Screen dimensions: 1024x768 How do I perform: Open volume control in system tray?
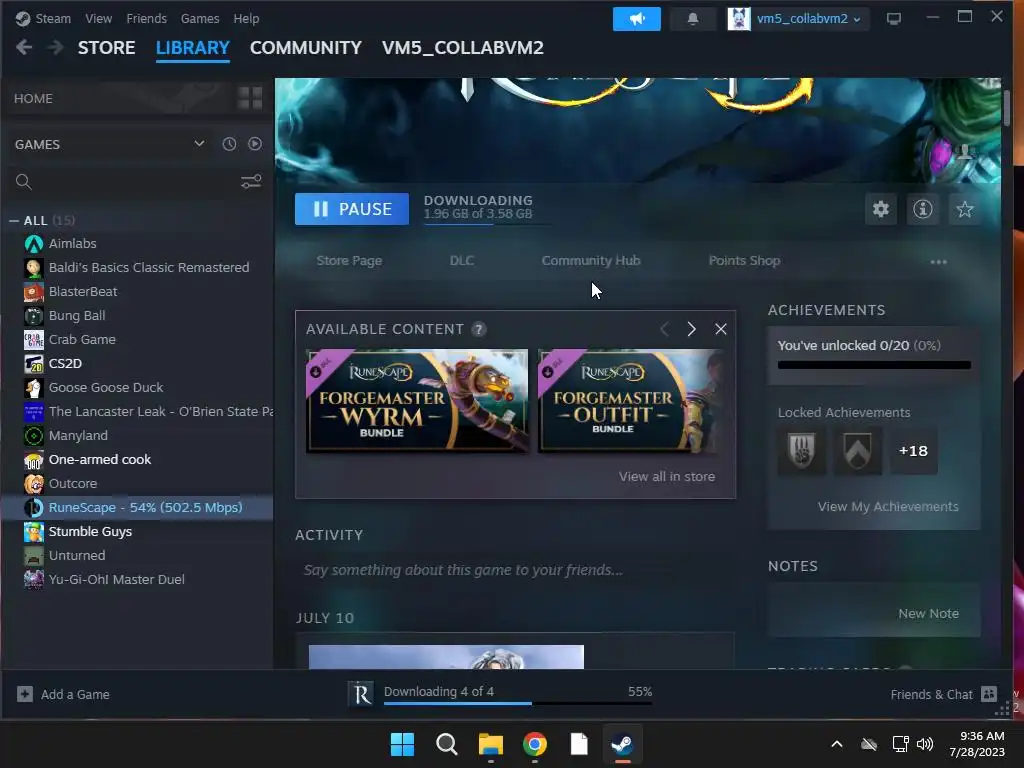click(x=925, y=744)
